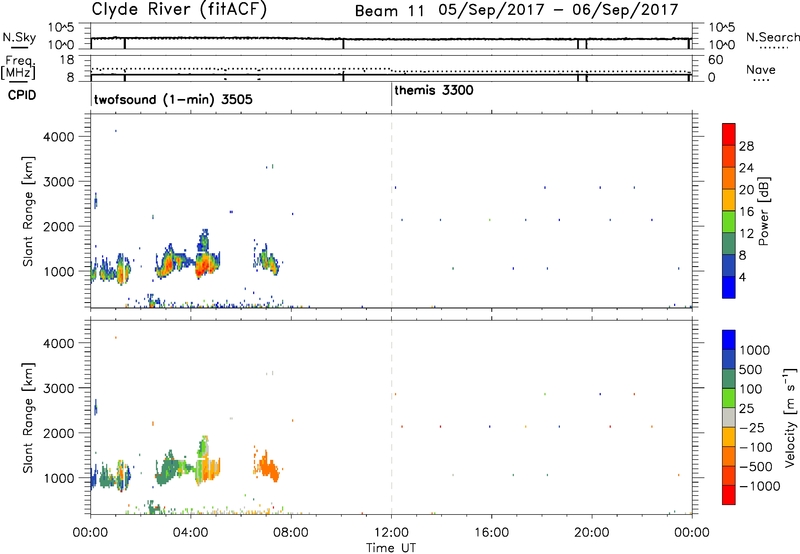This screenshot has height=554, width=800.
Task: Click the '4000' tick in the power panel
Action: click(x=58, y=137)
